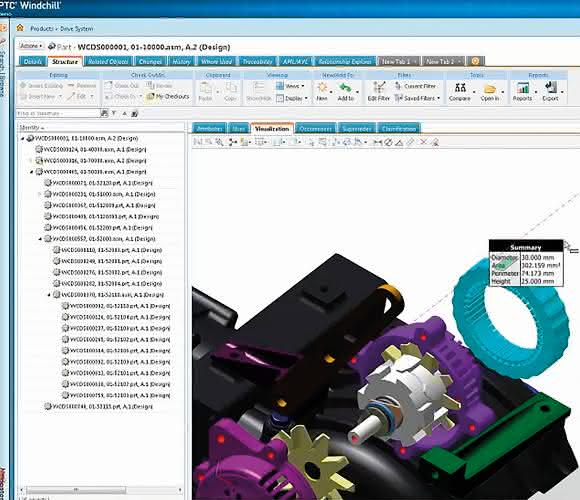580x500 pixels.
Task: Open the Relationship Explorer tab
Action: pos(345,61)
